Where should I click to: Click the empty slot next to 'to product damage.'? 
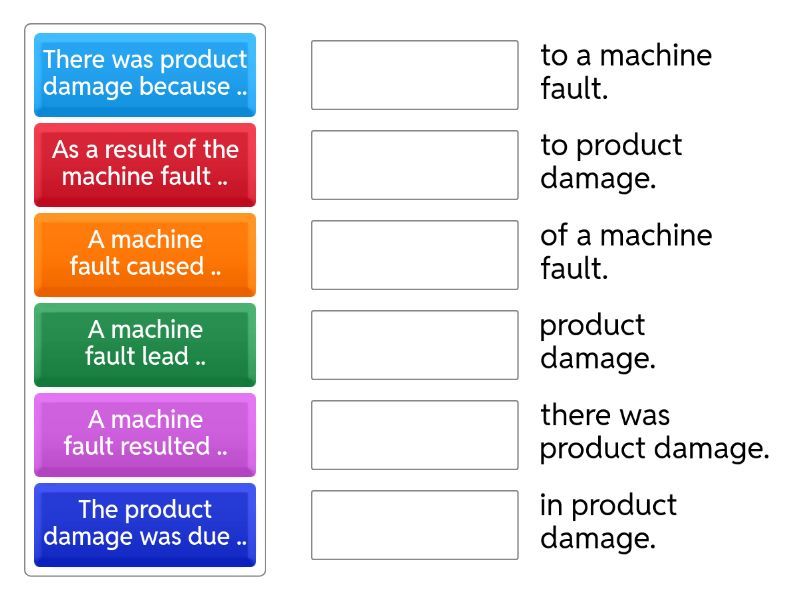(x=415, y=165)
